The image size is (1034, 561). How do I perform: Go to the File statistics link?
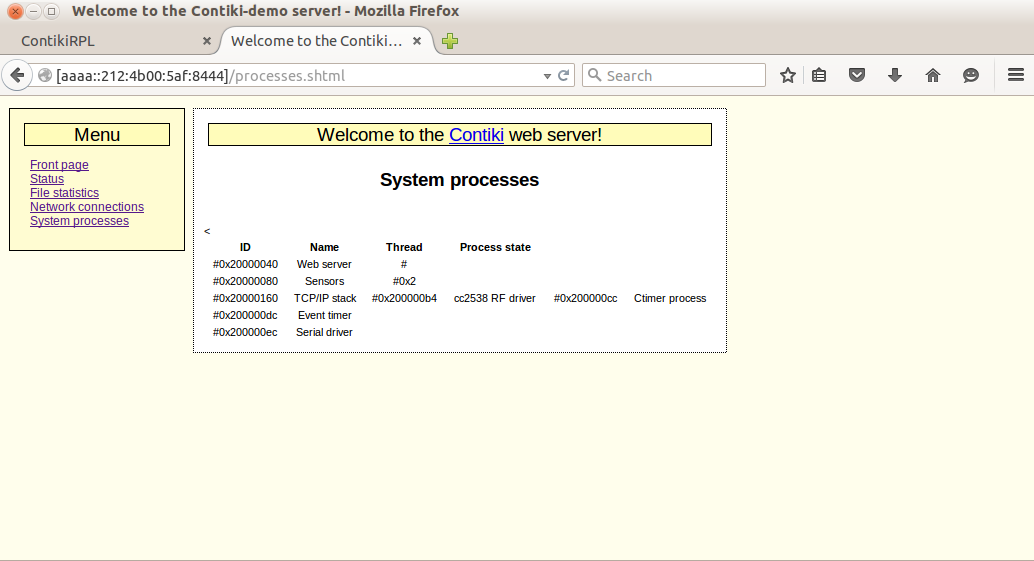coord(64,193)
